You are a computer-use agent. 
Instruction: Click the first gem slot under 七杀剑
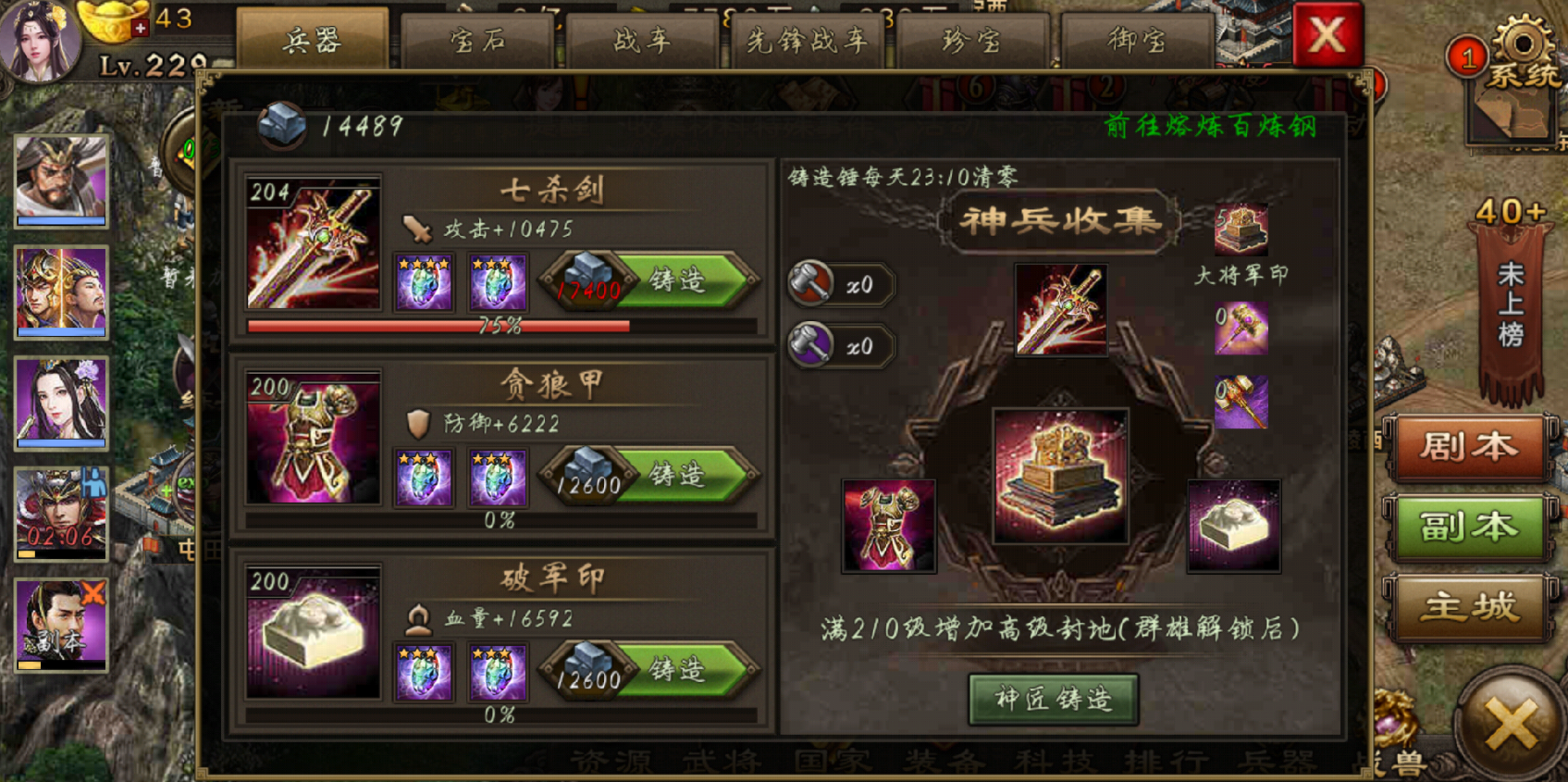pos(424,282)
